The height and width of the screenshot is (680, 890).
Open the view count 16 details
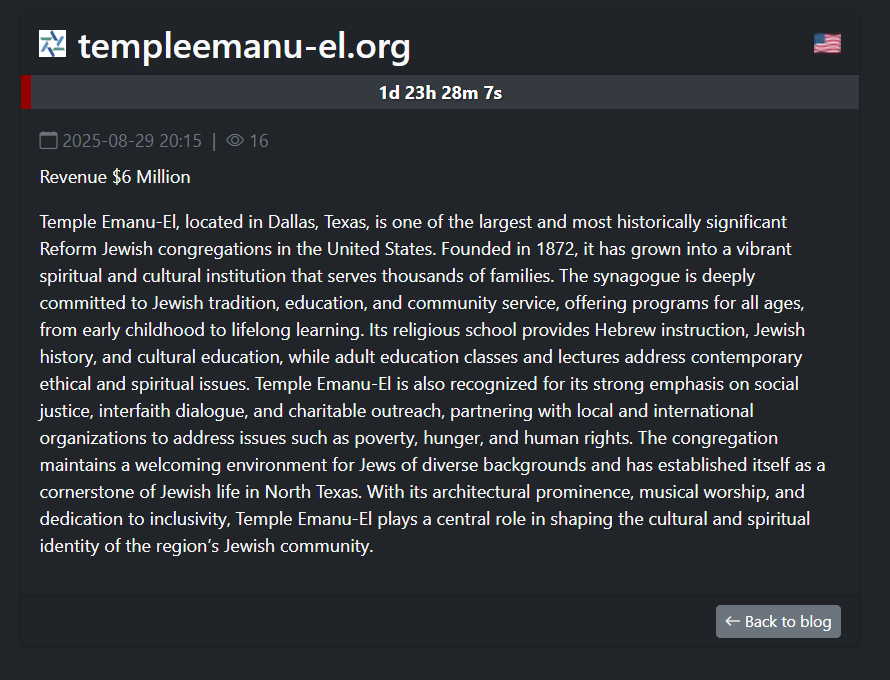tap(258, 140)
